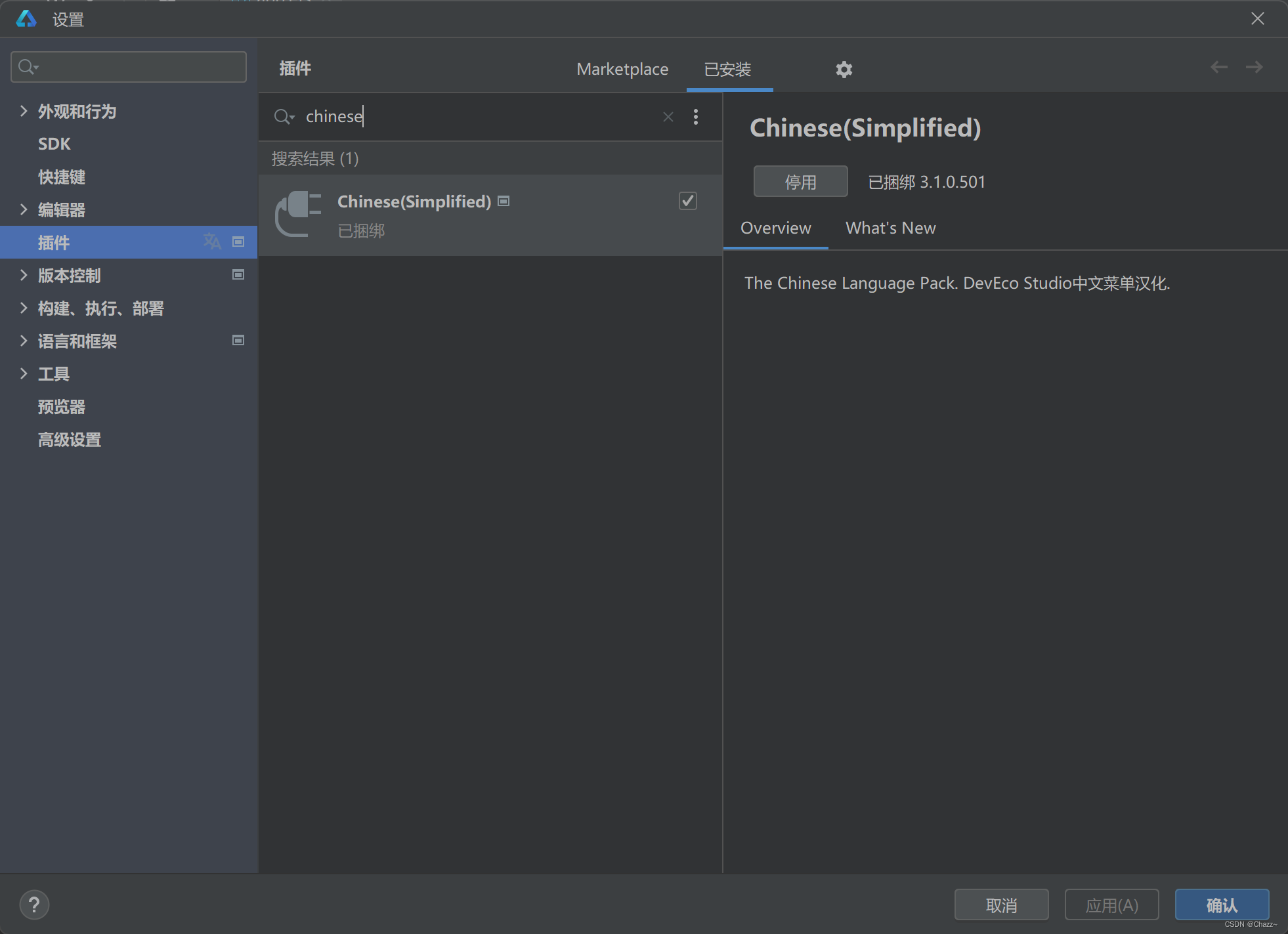Click the translation icon on 插件 row

pos(211,242)
